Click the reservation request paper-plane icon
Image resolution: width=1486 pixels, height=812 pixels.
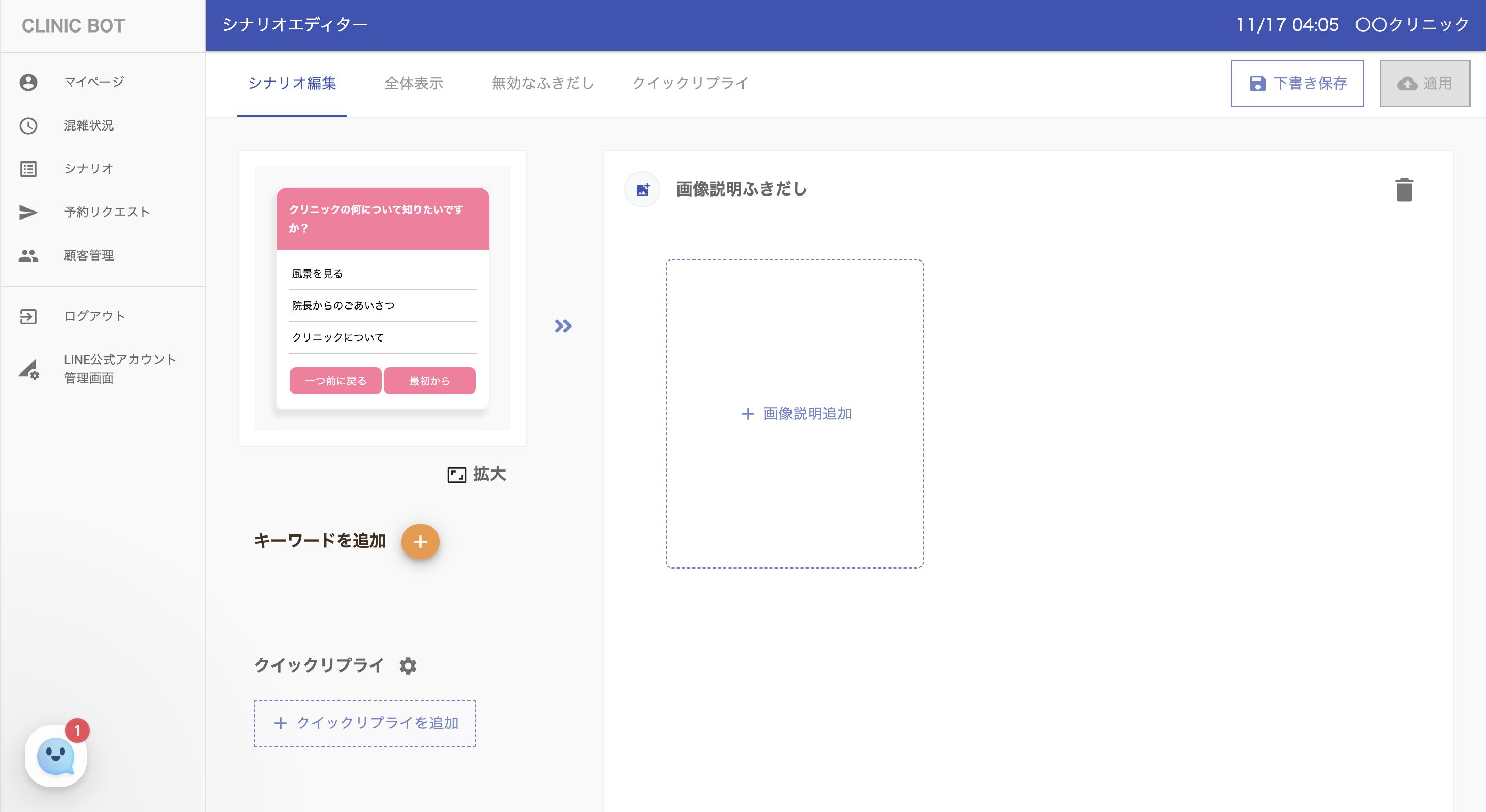(x=28, y=212)
